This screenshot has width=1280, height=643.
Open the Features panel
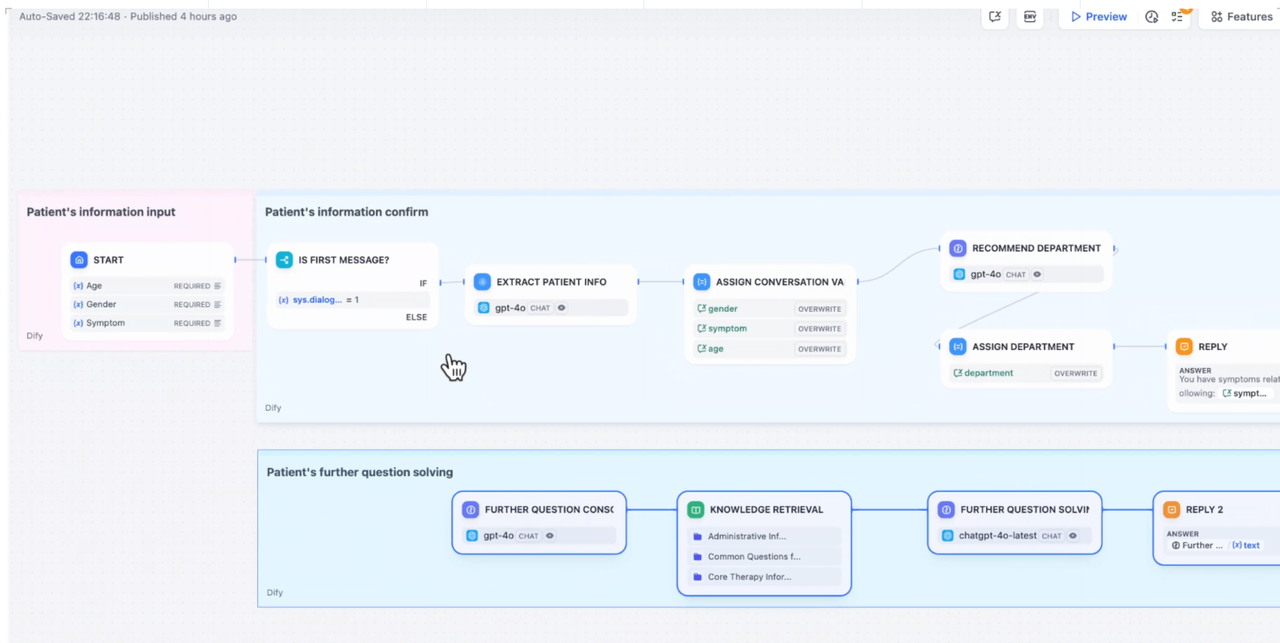(x=1241, y=17)
